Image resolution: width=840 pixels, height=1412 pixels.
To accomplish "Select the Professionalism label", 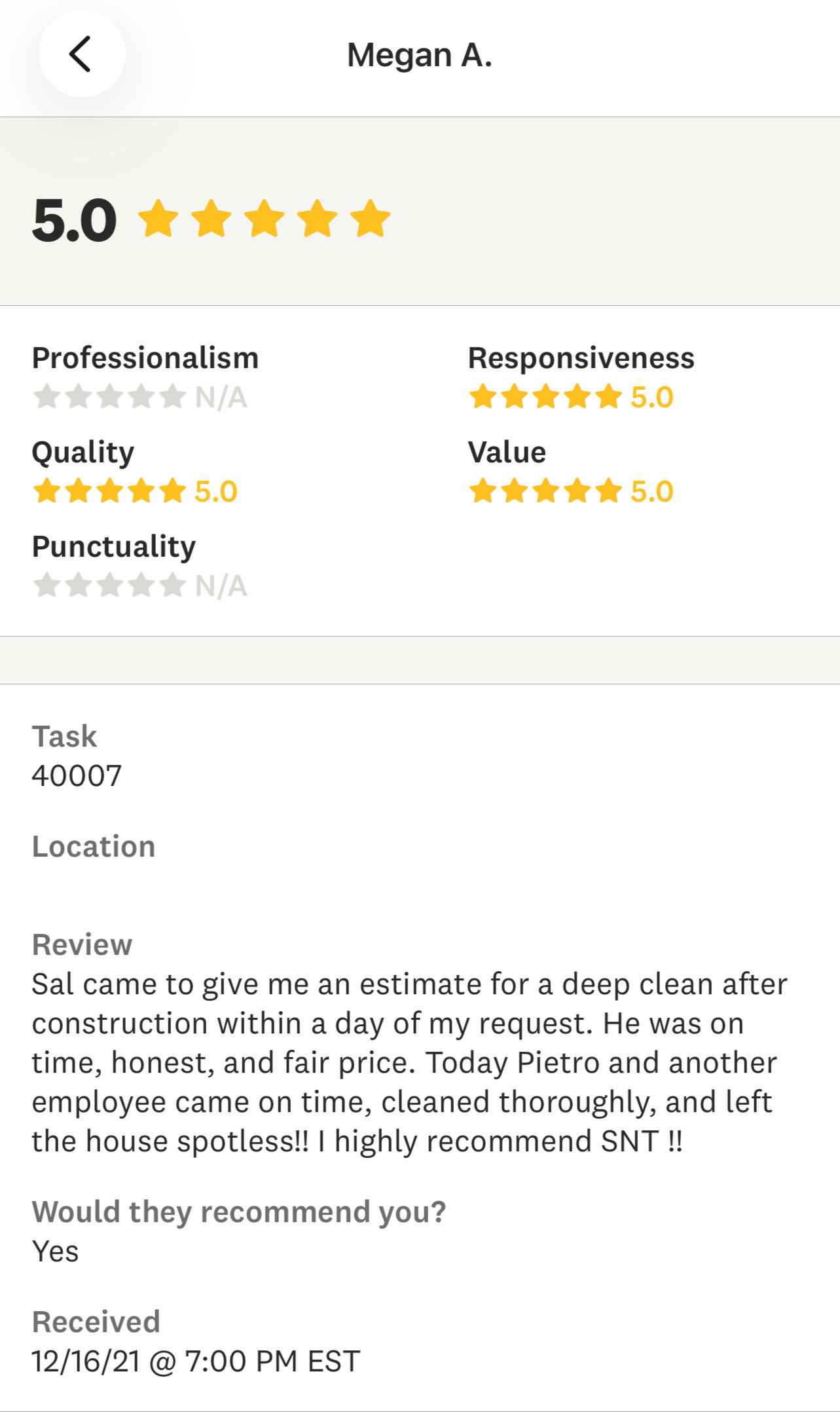I will tap(145, 358).
